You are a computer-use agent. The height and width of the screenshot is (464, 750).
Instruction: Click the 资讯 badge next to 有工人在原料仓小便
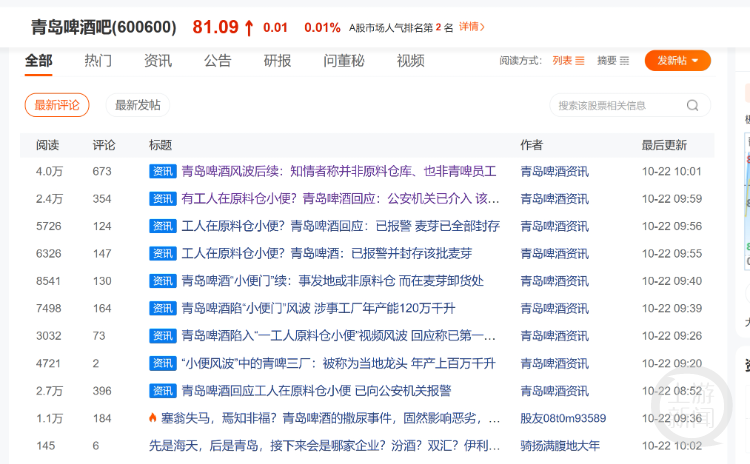(x=163, y=198)
